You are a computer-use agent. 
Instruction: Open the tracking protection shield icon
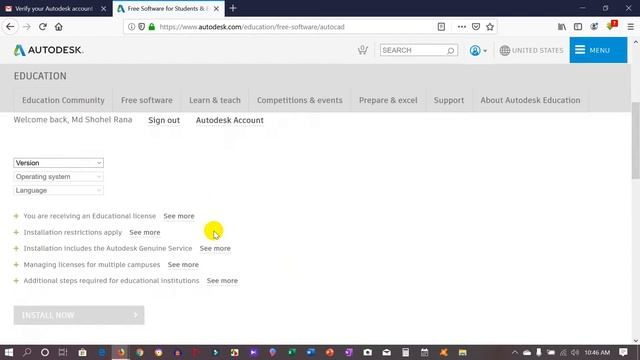point(142,27)
